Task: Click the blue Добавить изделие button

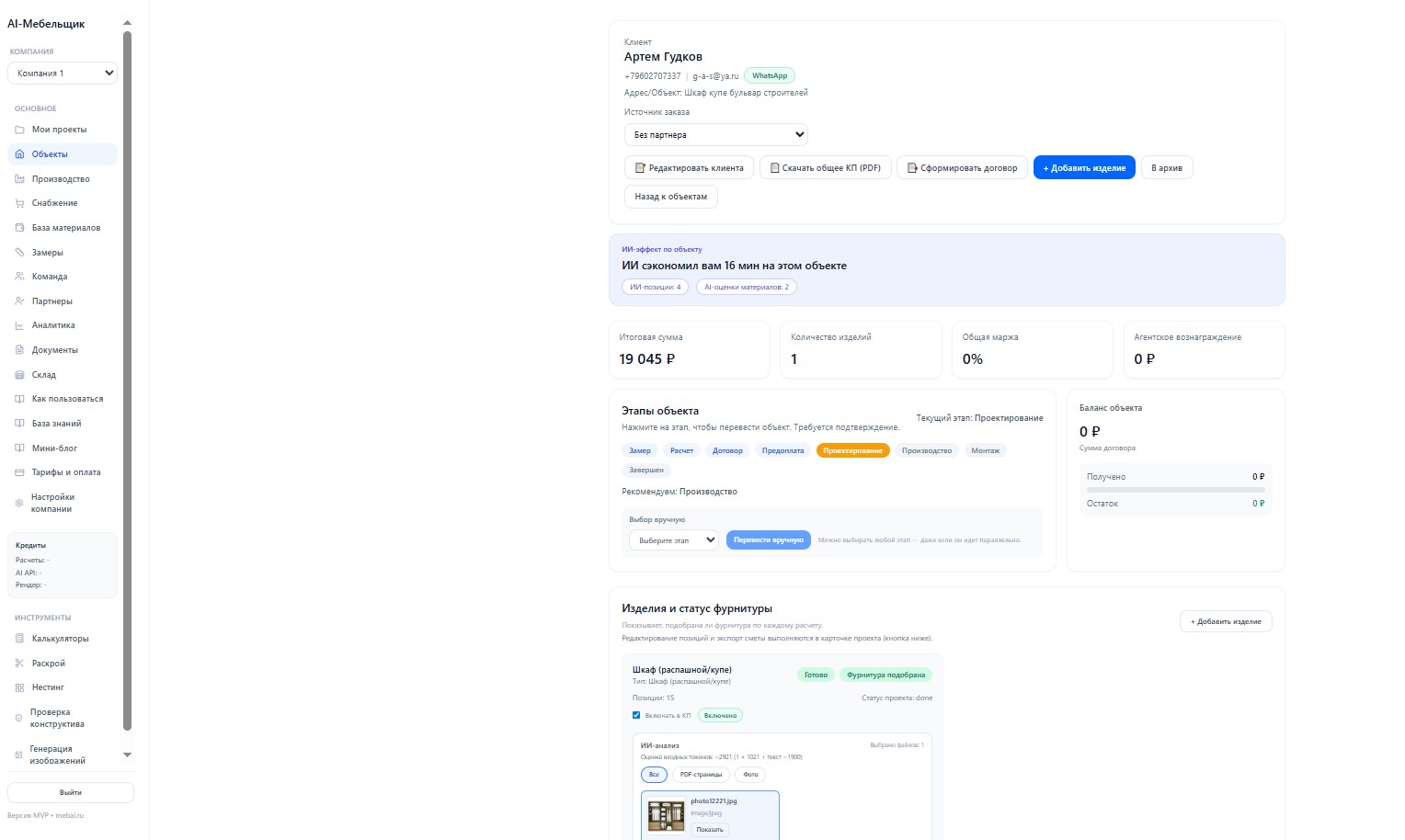Action: (1083, 168)
